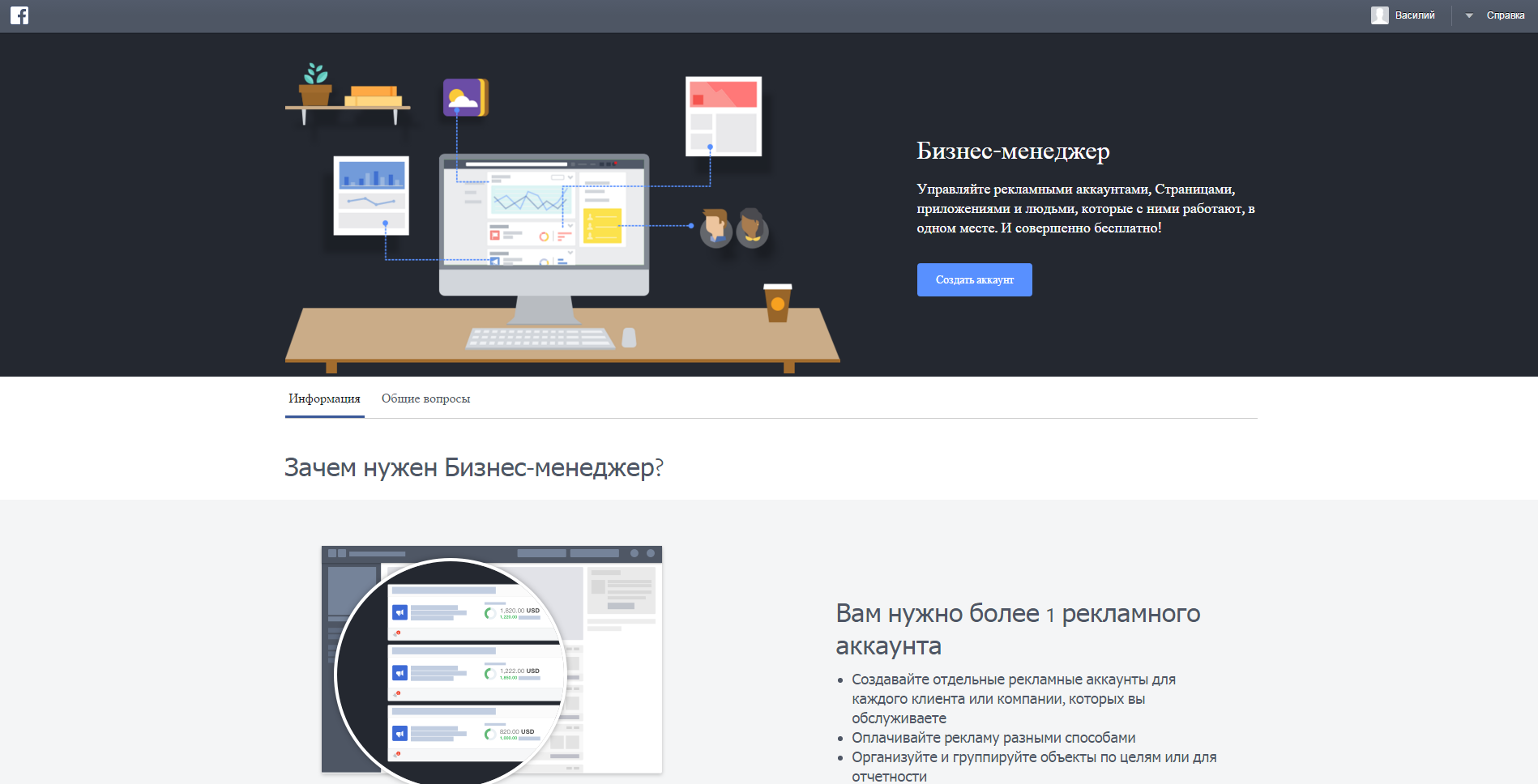Viewport: 1538px width, 784px height.
Task: Switch to the Общие вопросы tab
Action: pyautogui.click(x=425, y=398)
